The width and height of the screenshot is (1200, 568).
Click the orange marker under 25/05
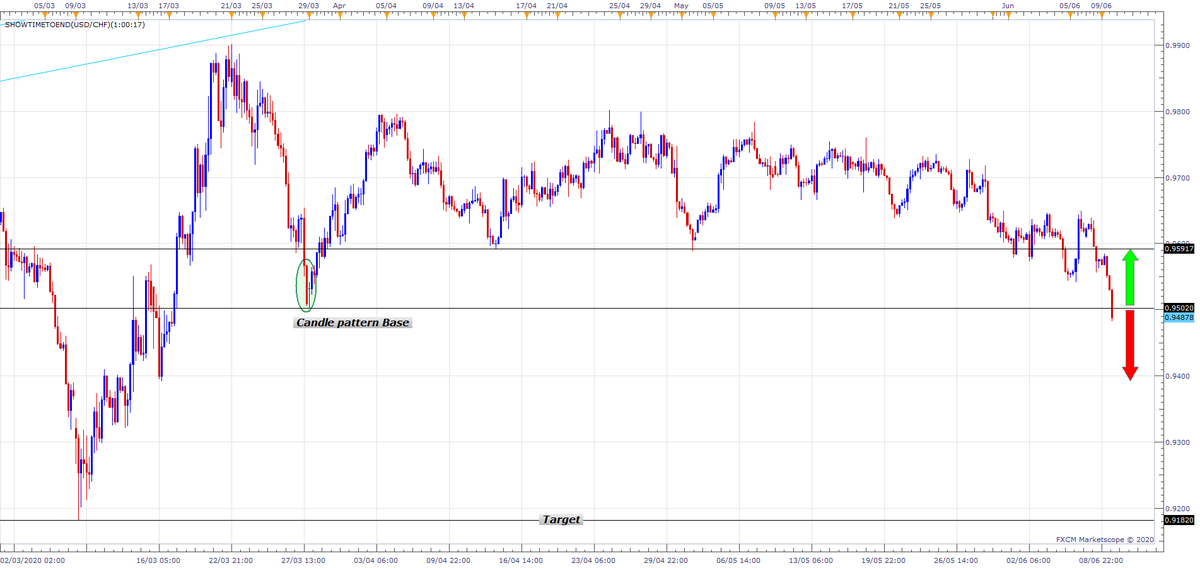coord(930,15)
